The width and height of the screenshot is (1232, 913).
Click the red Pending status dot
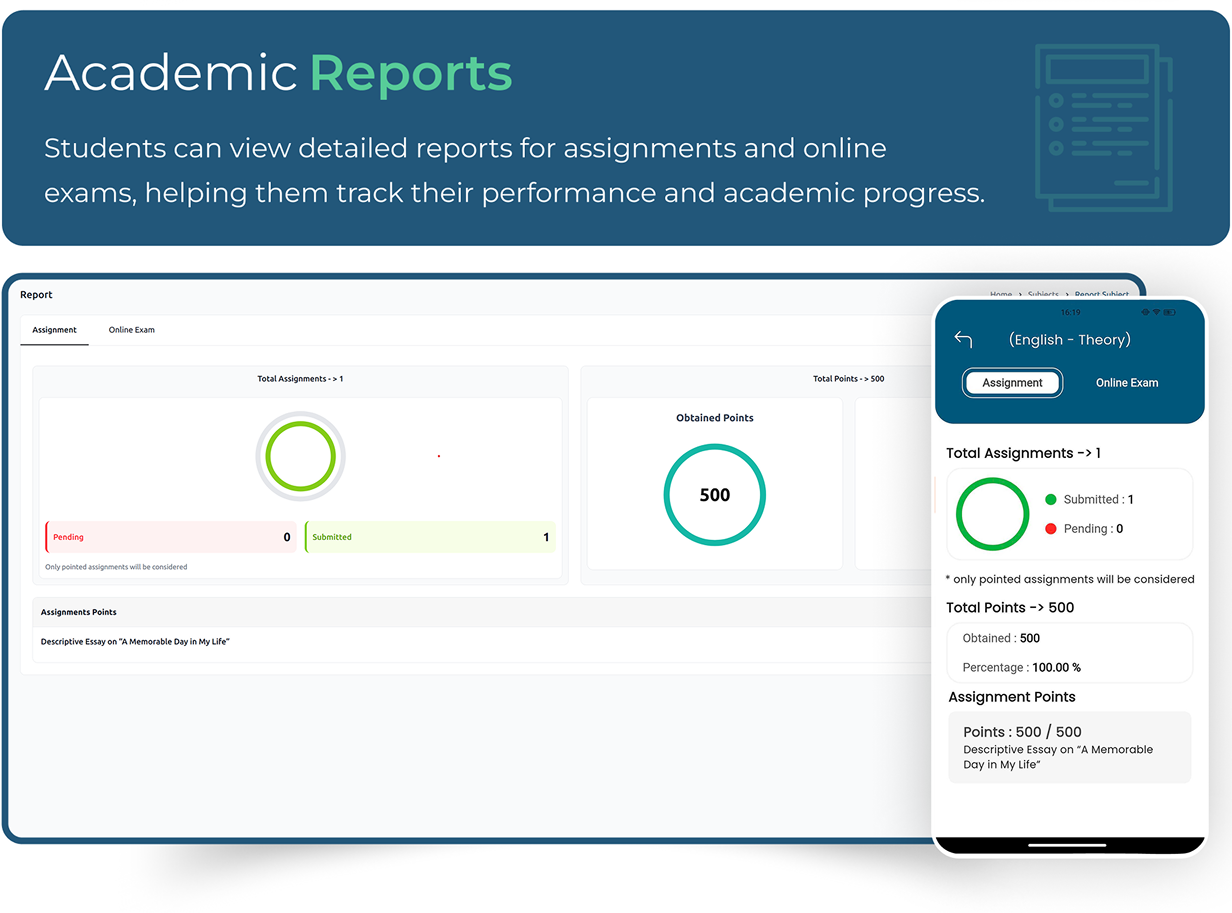(1049, 528)
